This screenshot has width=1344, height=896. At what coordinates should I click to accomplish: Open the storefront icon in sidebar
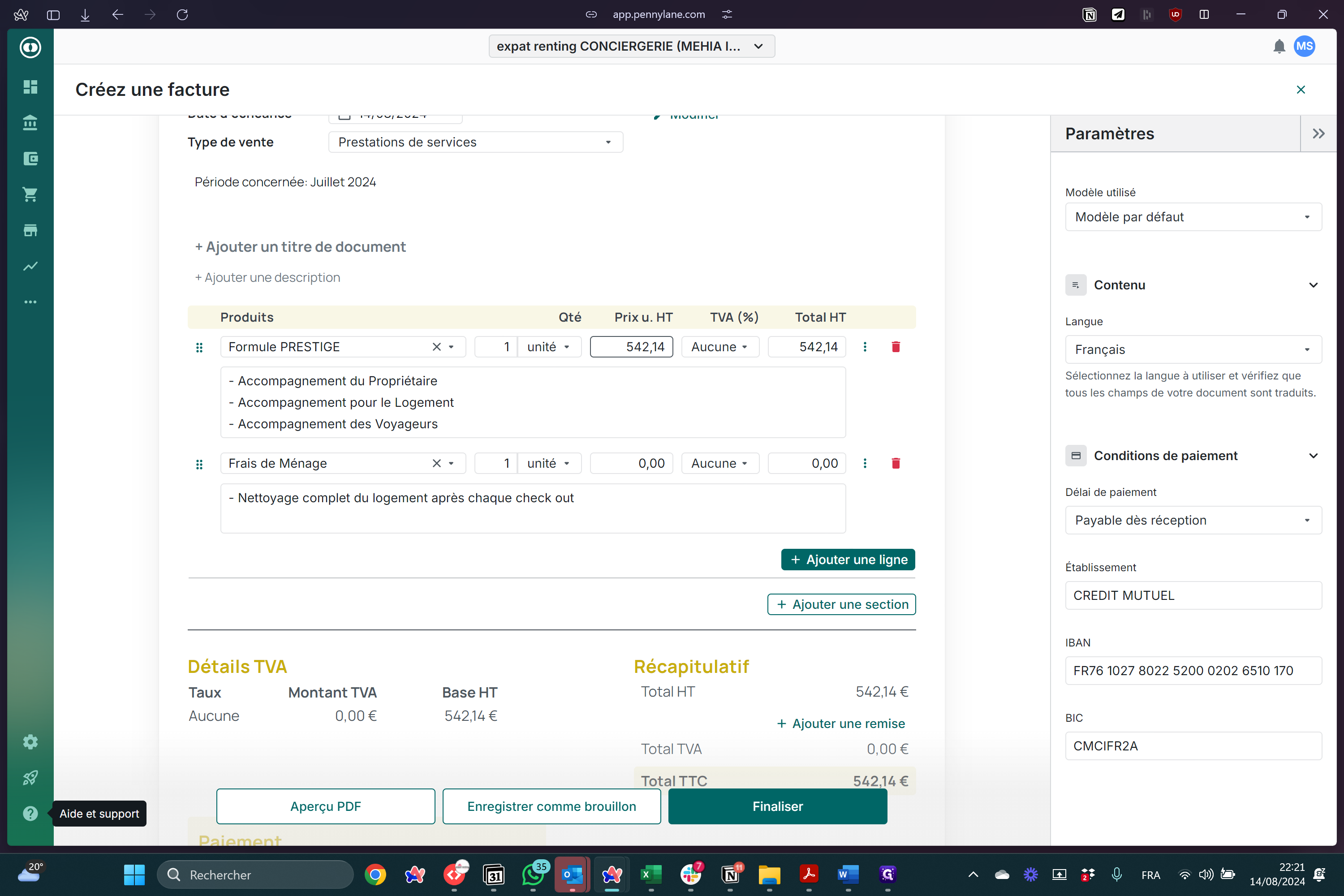(x=30, y=230)
